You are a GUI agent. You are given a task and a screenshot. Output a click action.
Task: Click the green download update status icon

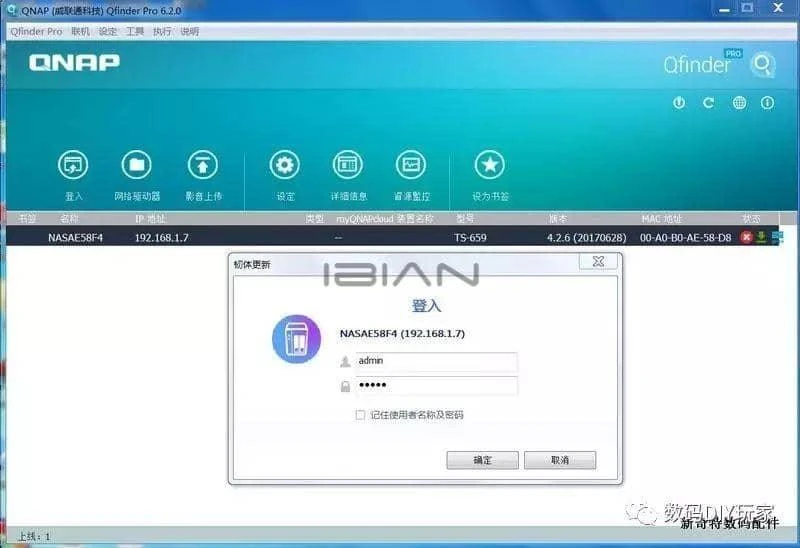pyautogui.click(x=761, y=237)
